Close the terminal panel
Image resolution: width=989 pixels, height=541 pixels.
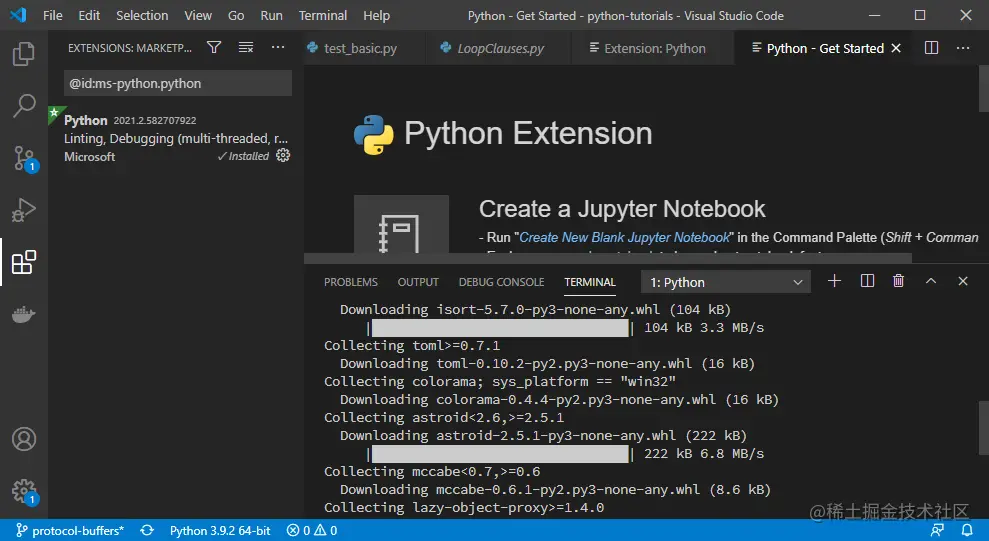pos(963,281)
